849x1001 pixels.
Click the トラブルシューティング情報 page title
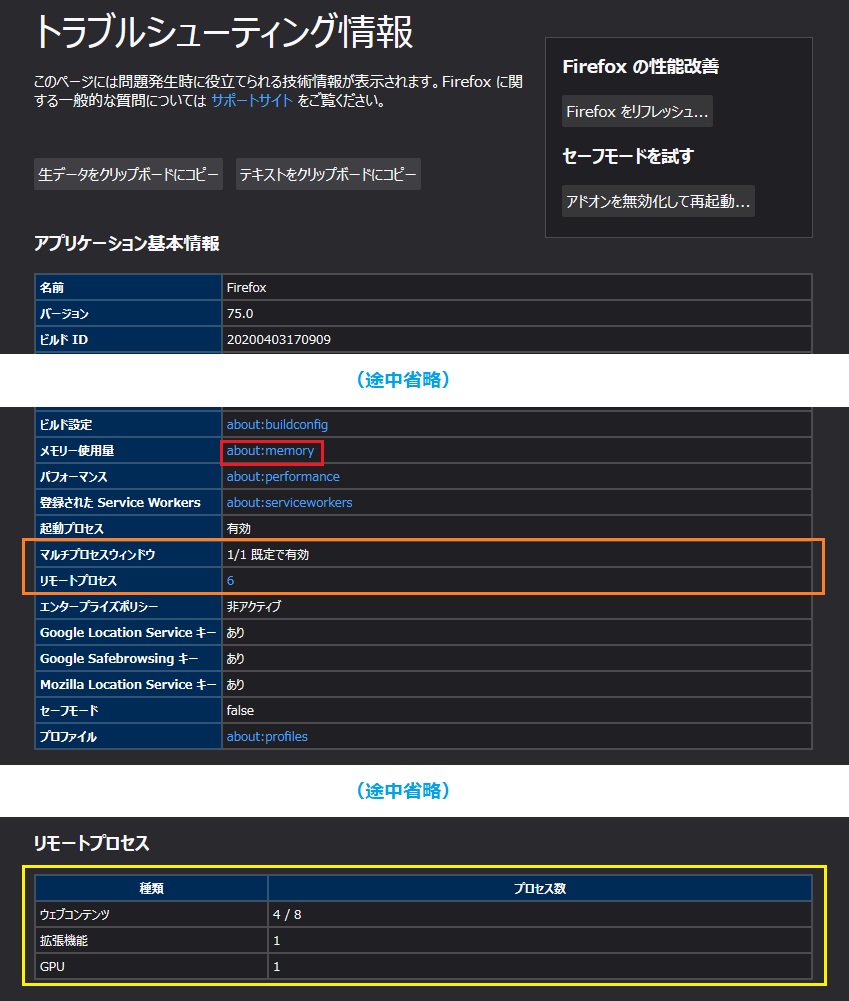[x=224, y=31]
